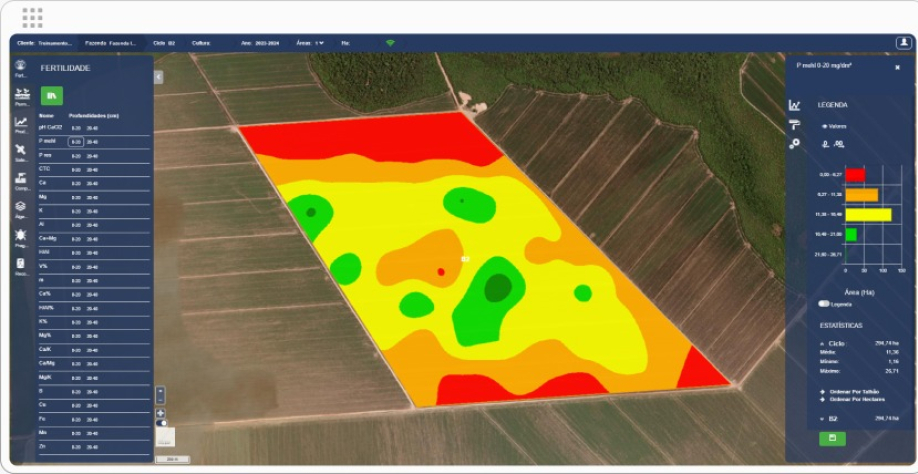Open the chart view icon in legend panel
Screen dimensions: 918x474
pos(794,105)
